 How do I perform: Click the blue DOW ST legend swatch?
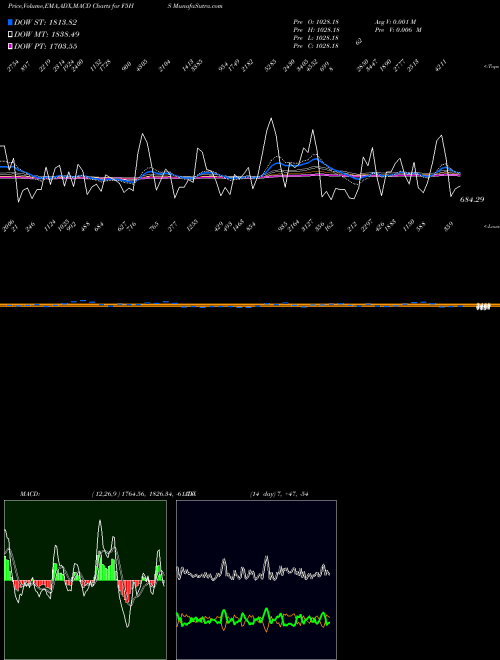click(10, 22)
